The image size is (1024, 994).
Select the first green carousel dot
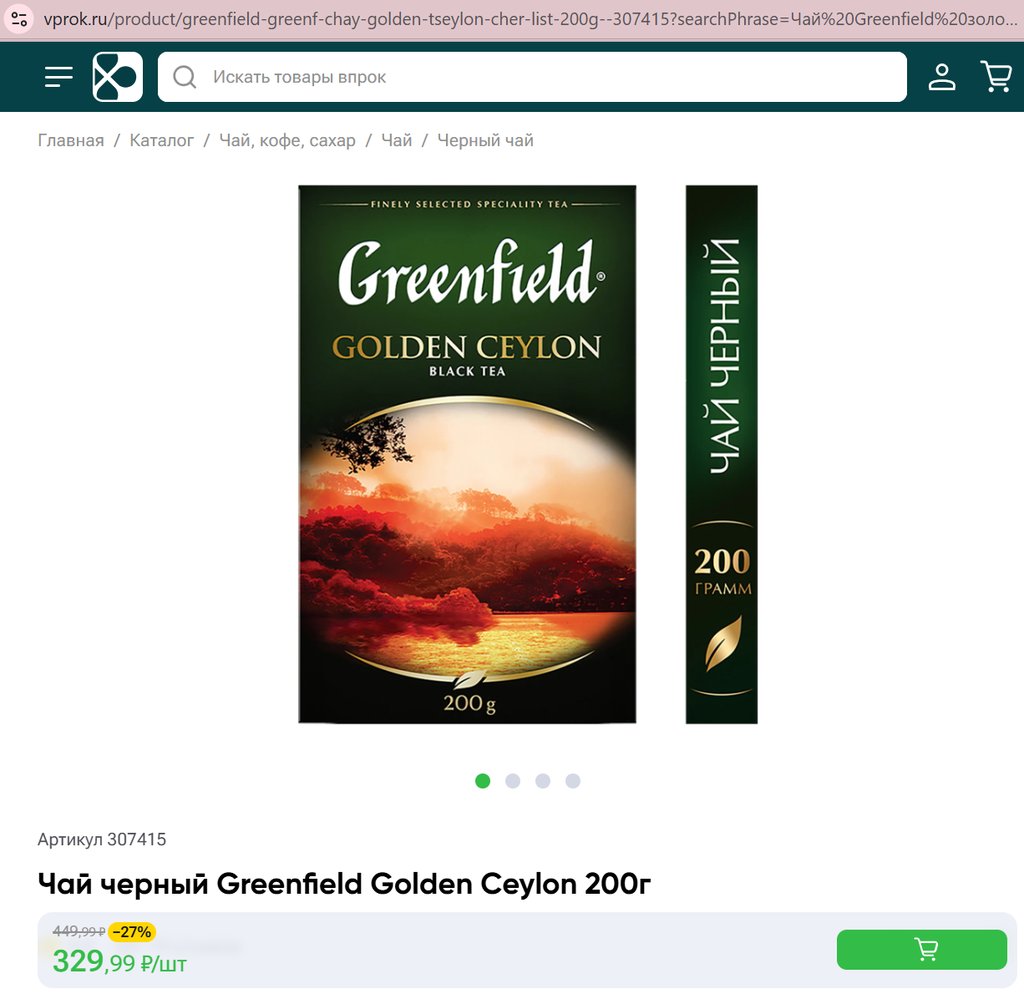(x=483, y=780)
